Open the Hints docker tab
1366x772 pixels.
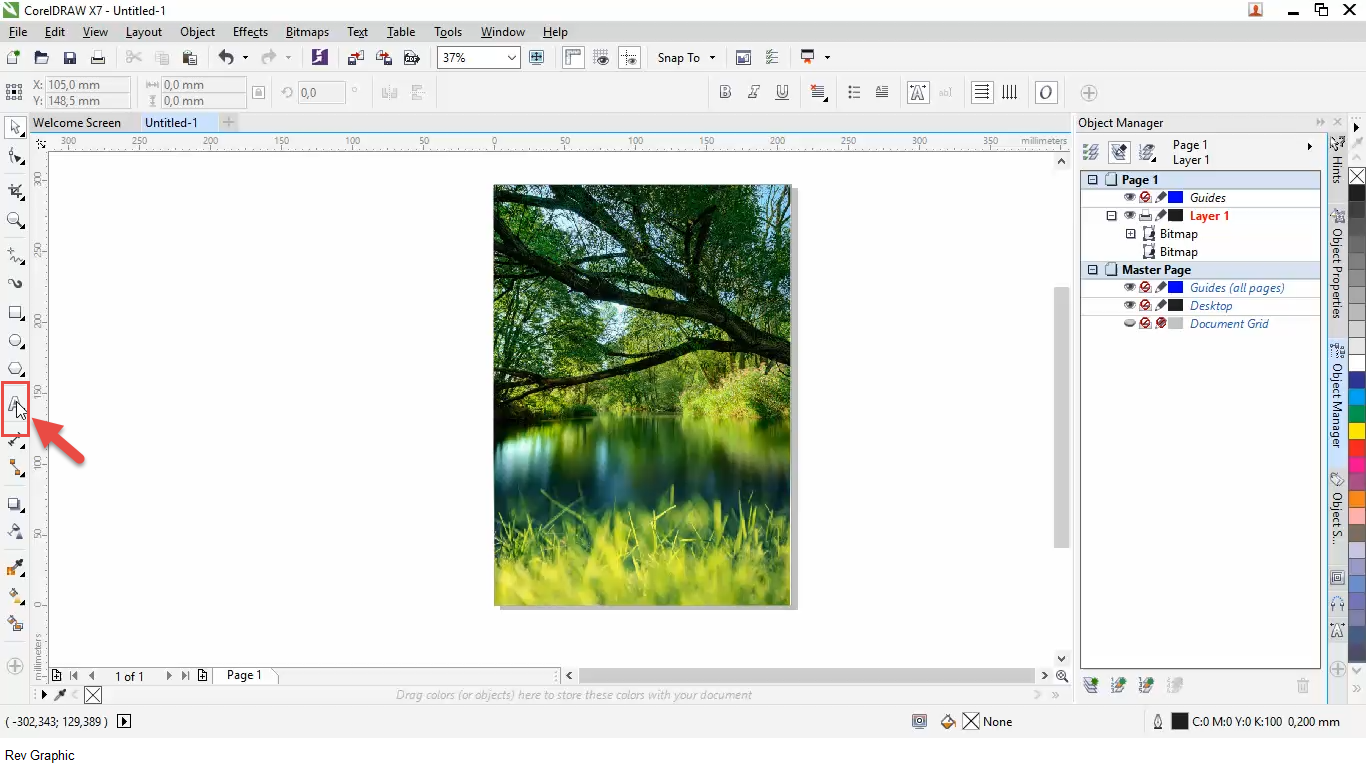[x=1337, y=160]
